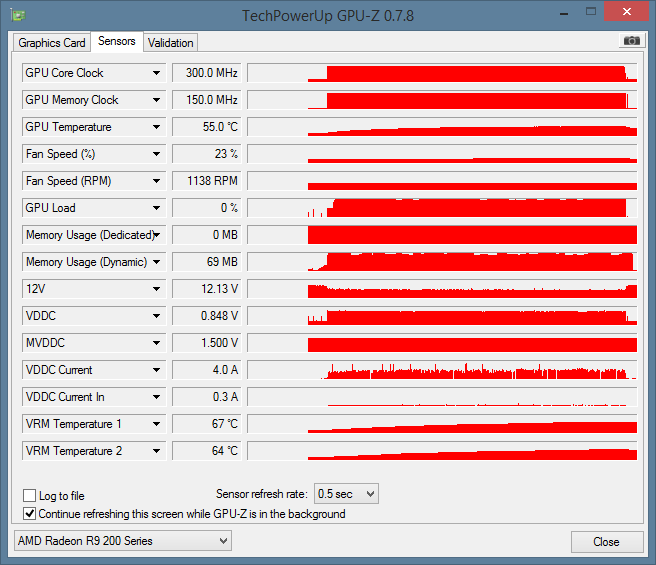Click the 1138 RPM fan speed value
656x565 pixels.
pos(207,181)
